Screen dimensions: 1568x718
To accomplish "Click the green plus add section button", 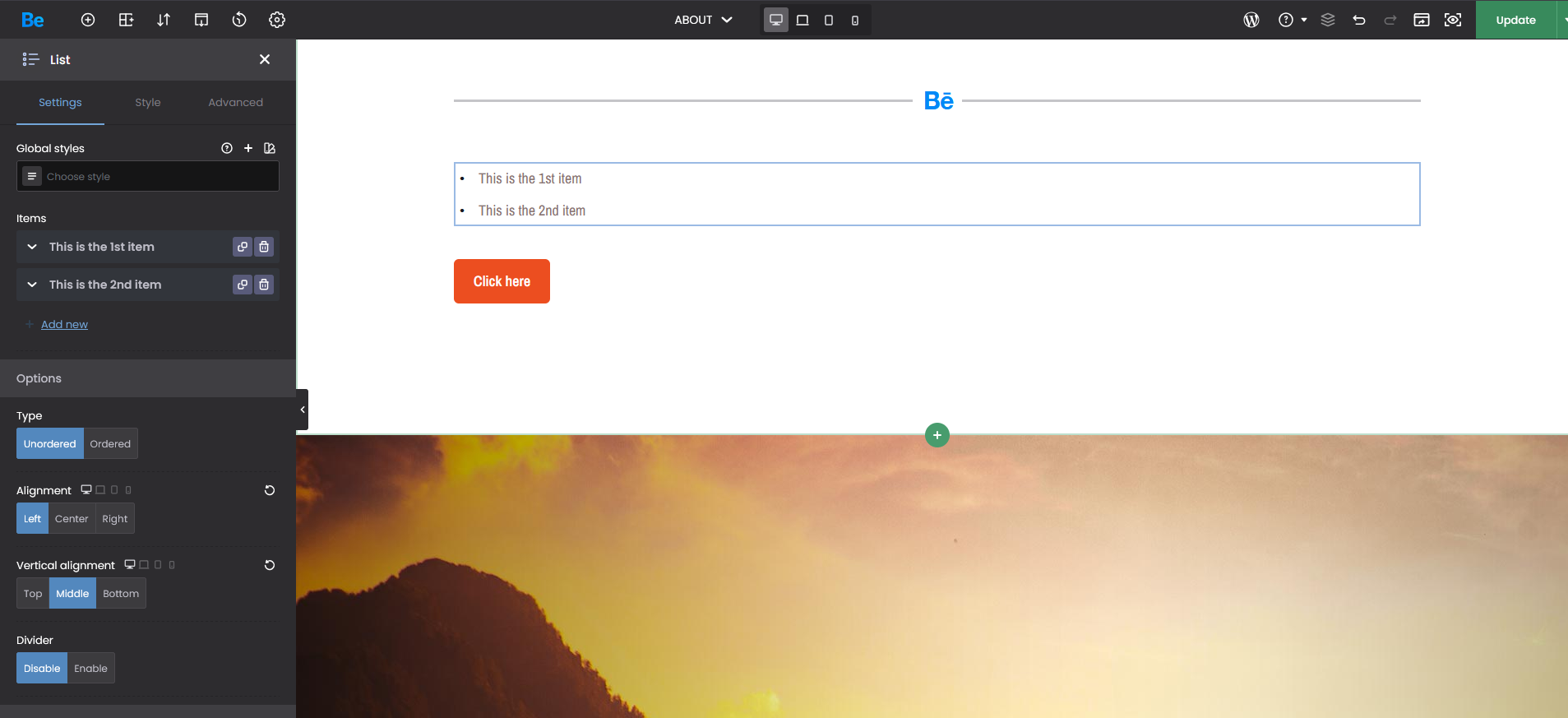I will (937, 435).
